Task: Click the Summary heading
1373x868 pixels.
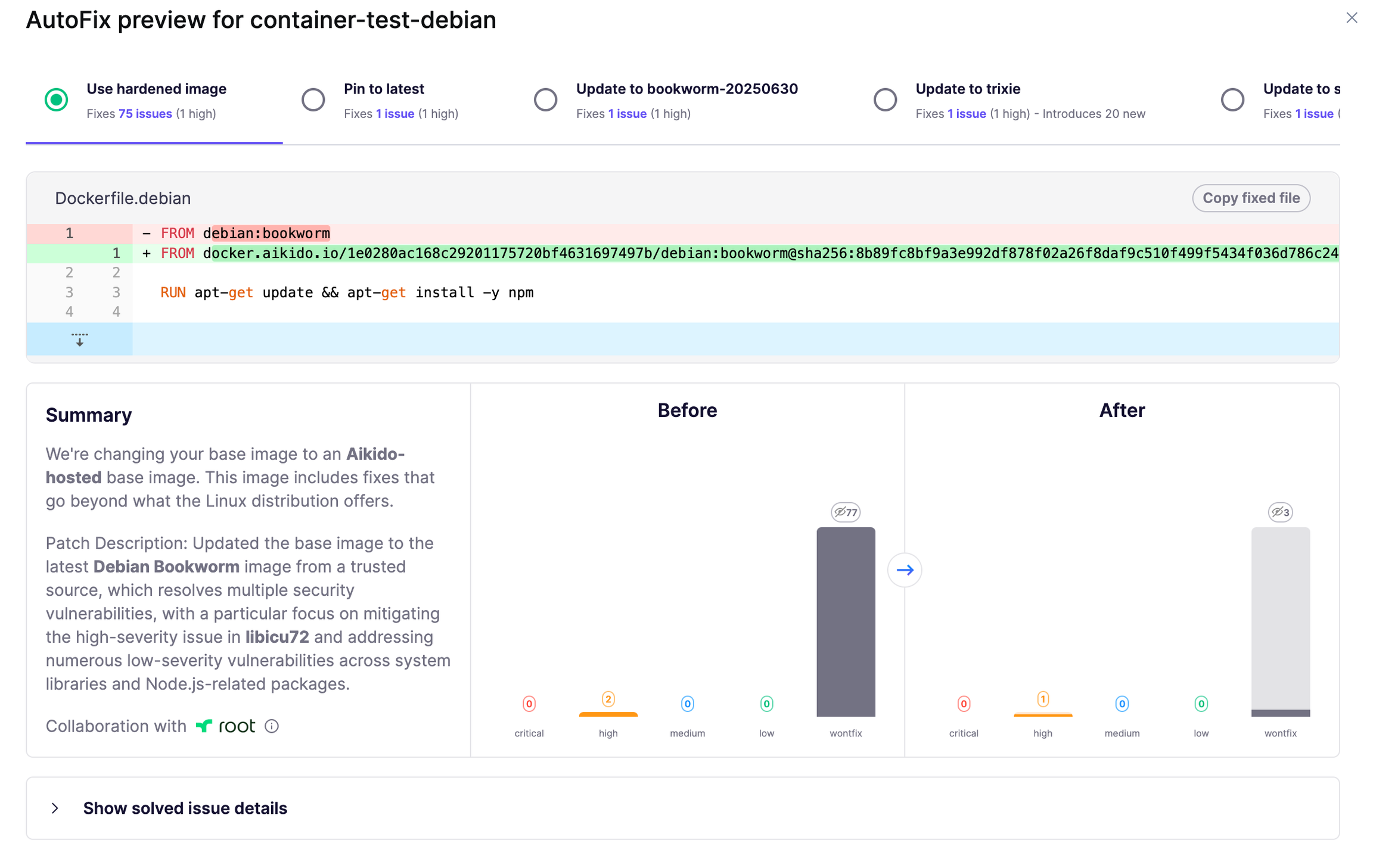Action: point(89,415)
